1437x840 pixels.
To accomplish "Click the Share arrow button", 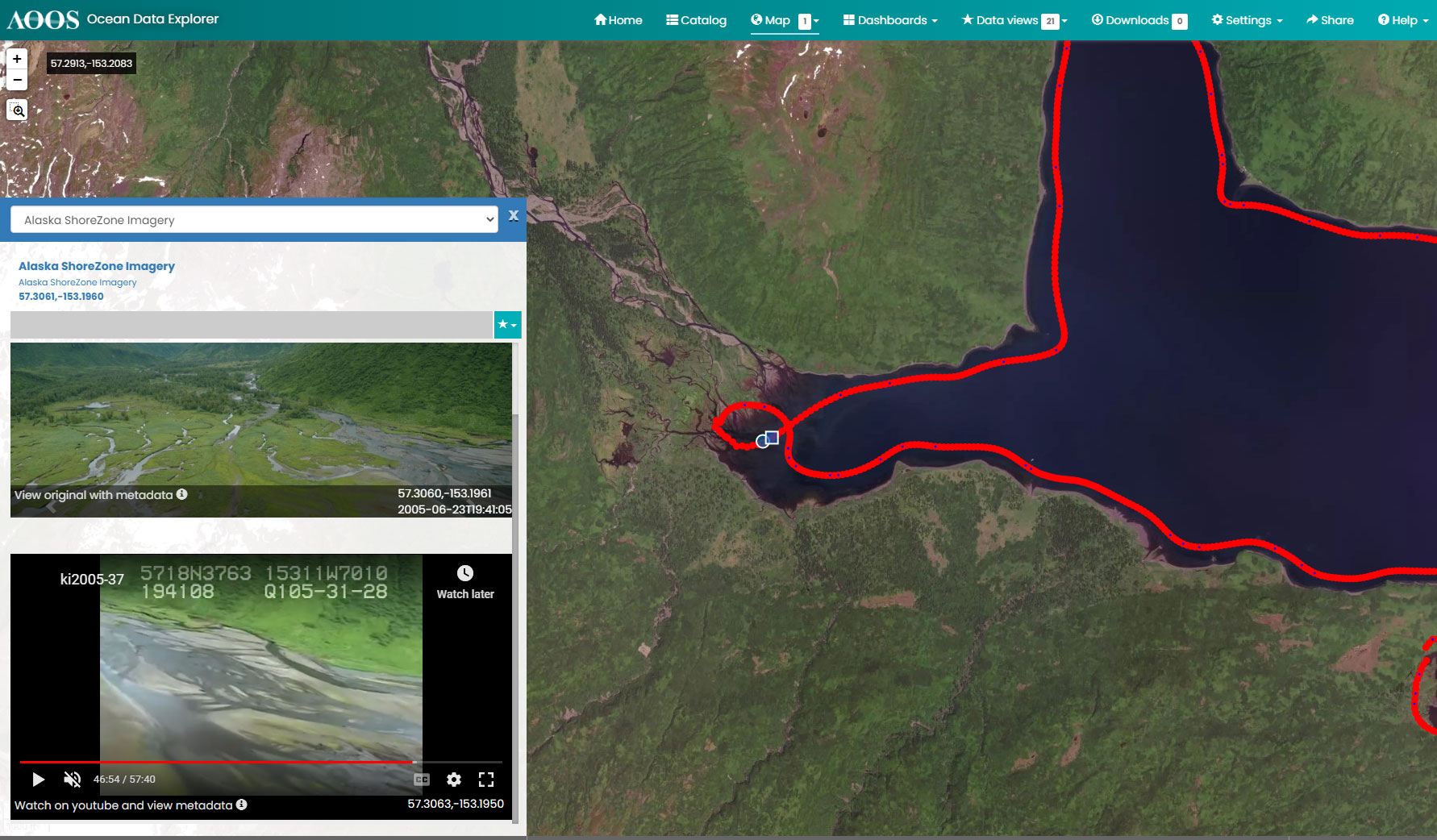I will 1330,20.
